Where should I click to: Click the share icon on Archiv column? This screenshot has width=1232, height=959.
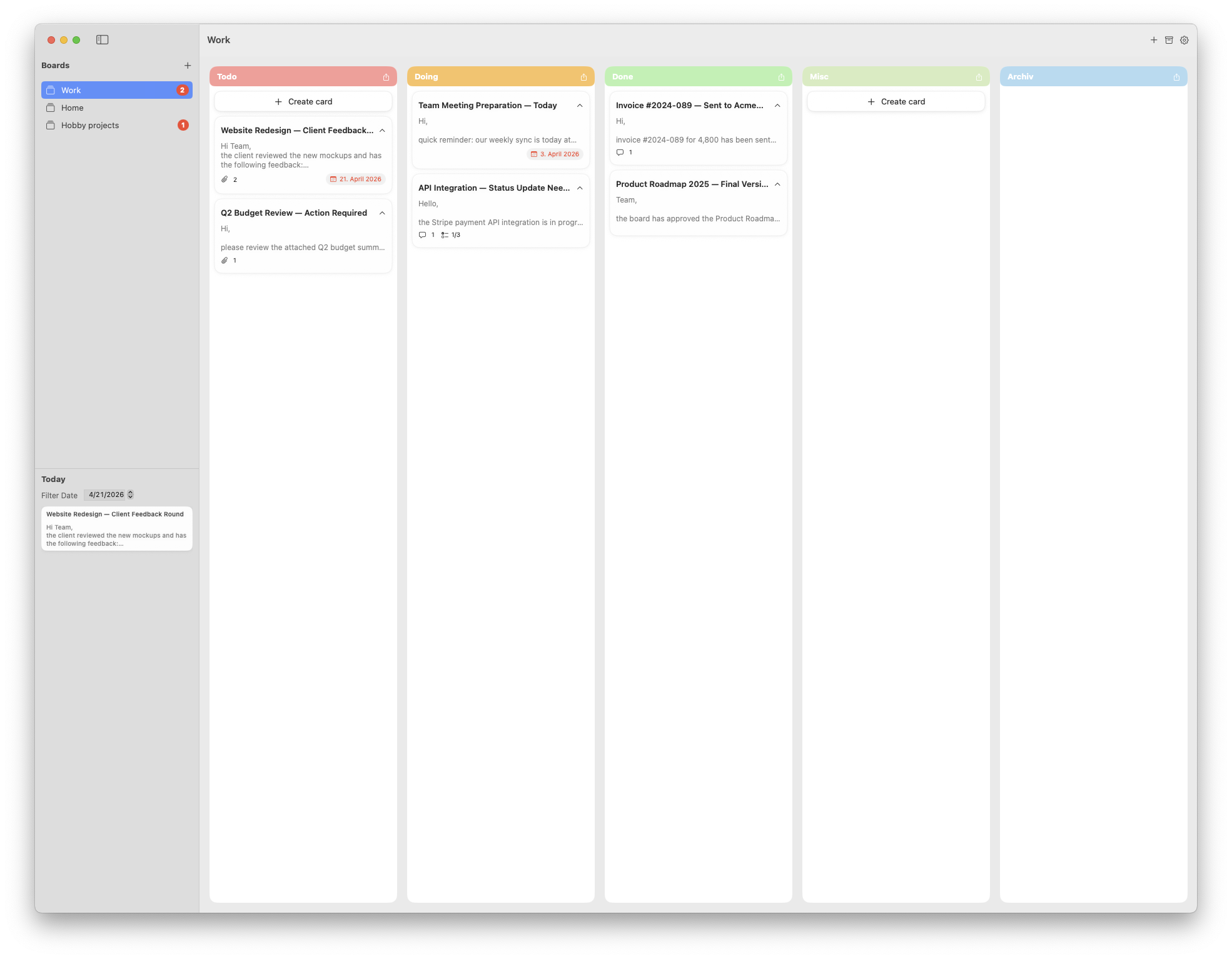(1176, 77)
